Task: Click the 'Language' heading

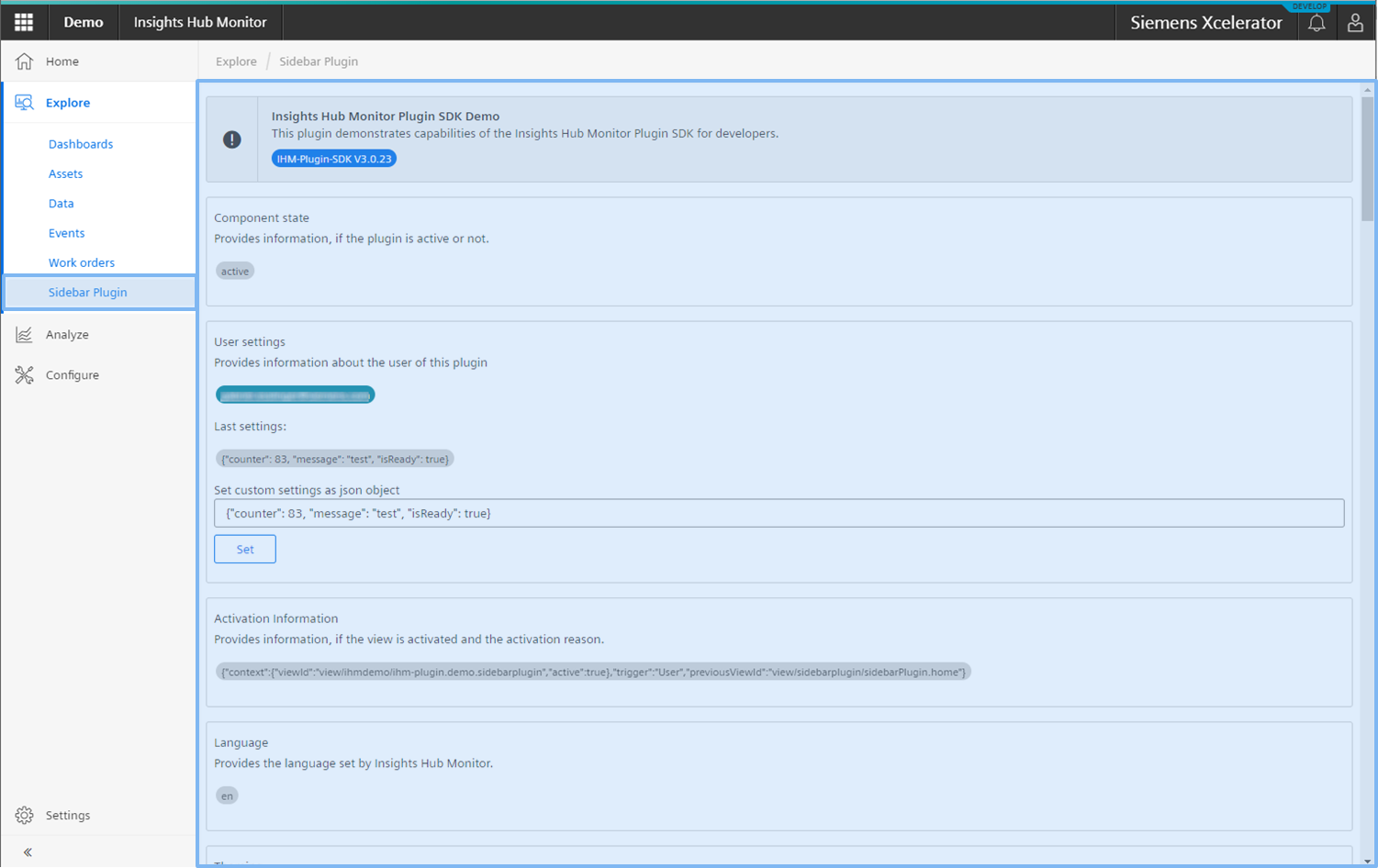Action: 241,743
